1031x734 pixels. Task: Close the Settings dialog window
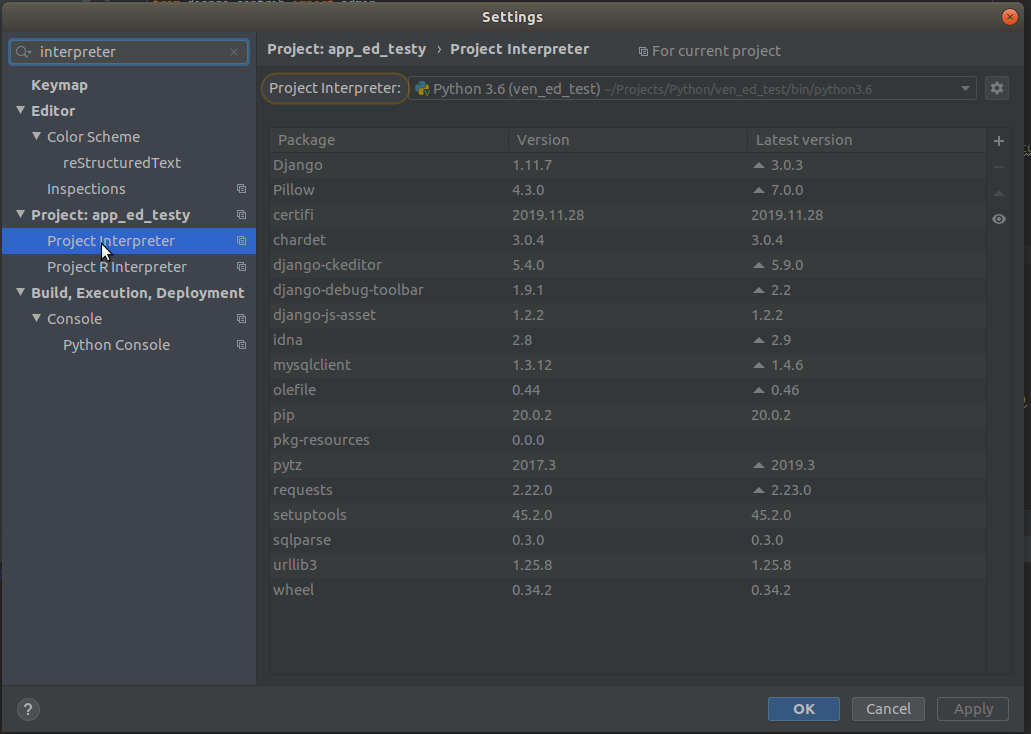(1010, 17)
